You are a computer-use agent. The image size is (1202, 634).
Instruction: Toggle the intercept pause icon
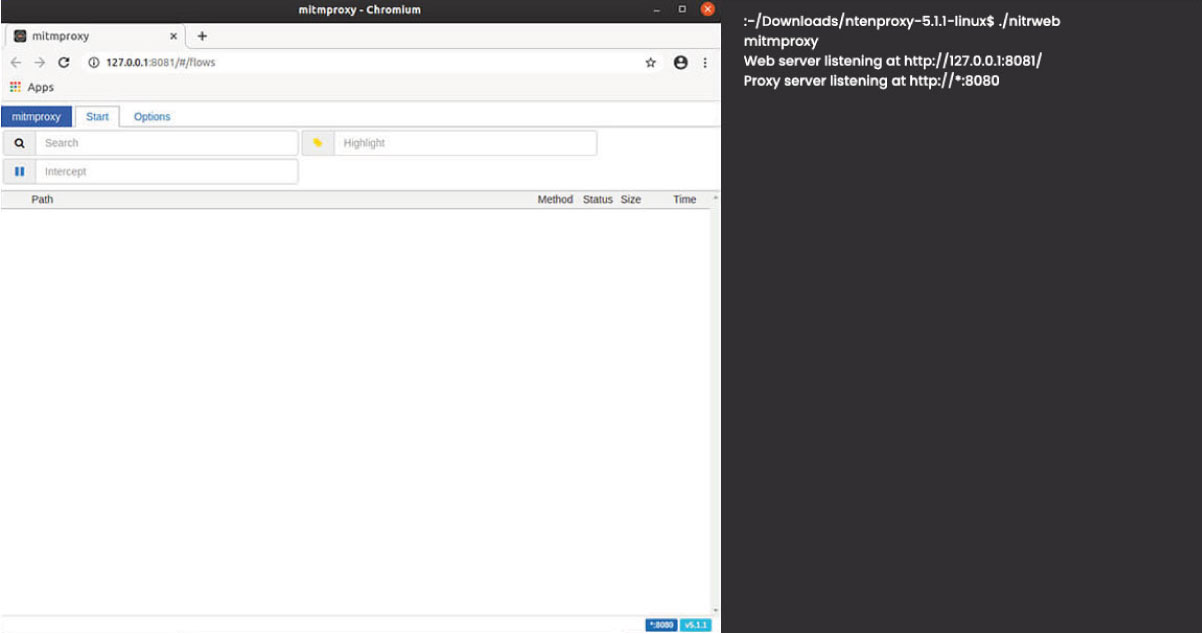click(x=20, y=171)
